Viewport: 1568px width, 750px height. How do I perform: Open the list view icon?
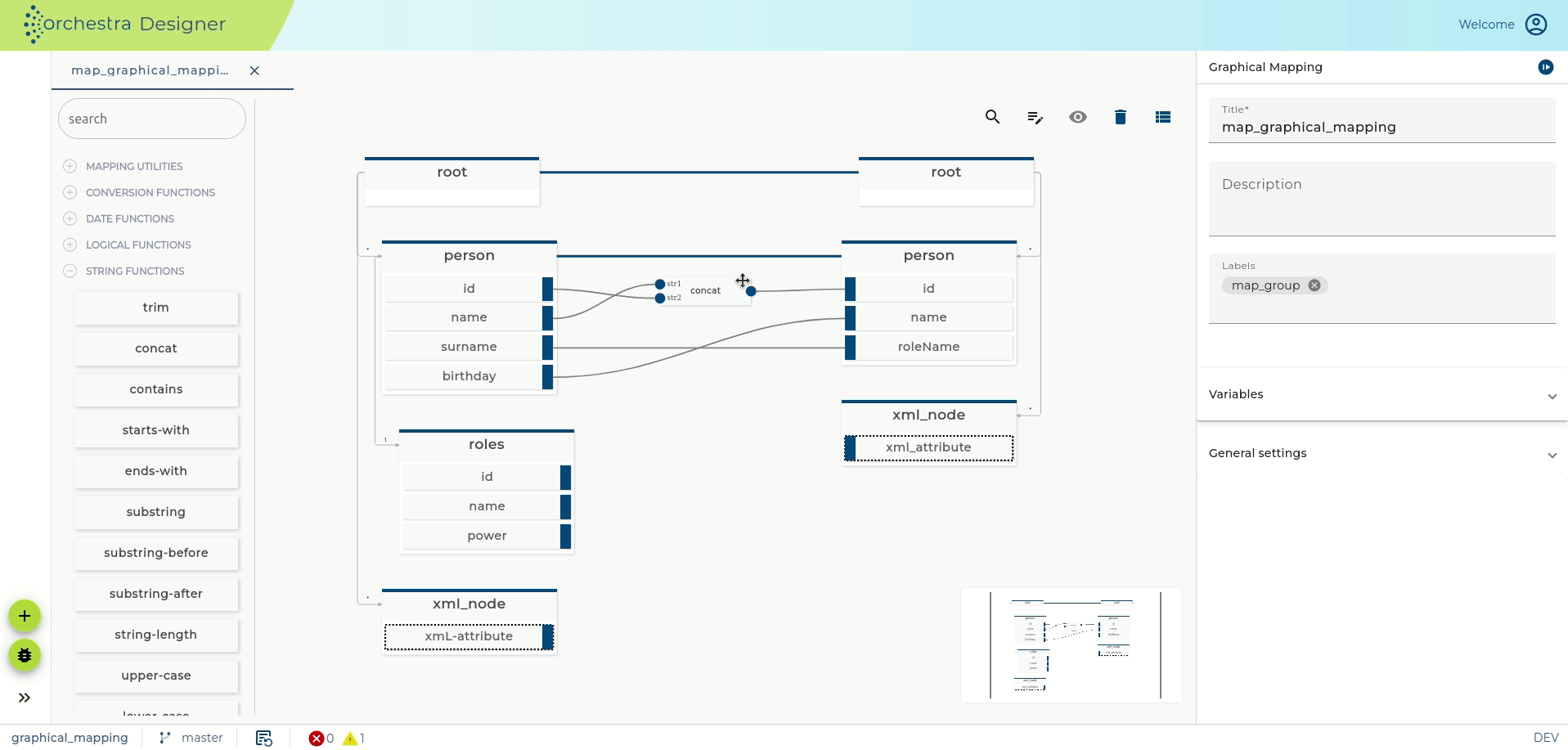(x=1163, y=117)
